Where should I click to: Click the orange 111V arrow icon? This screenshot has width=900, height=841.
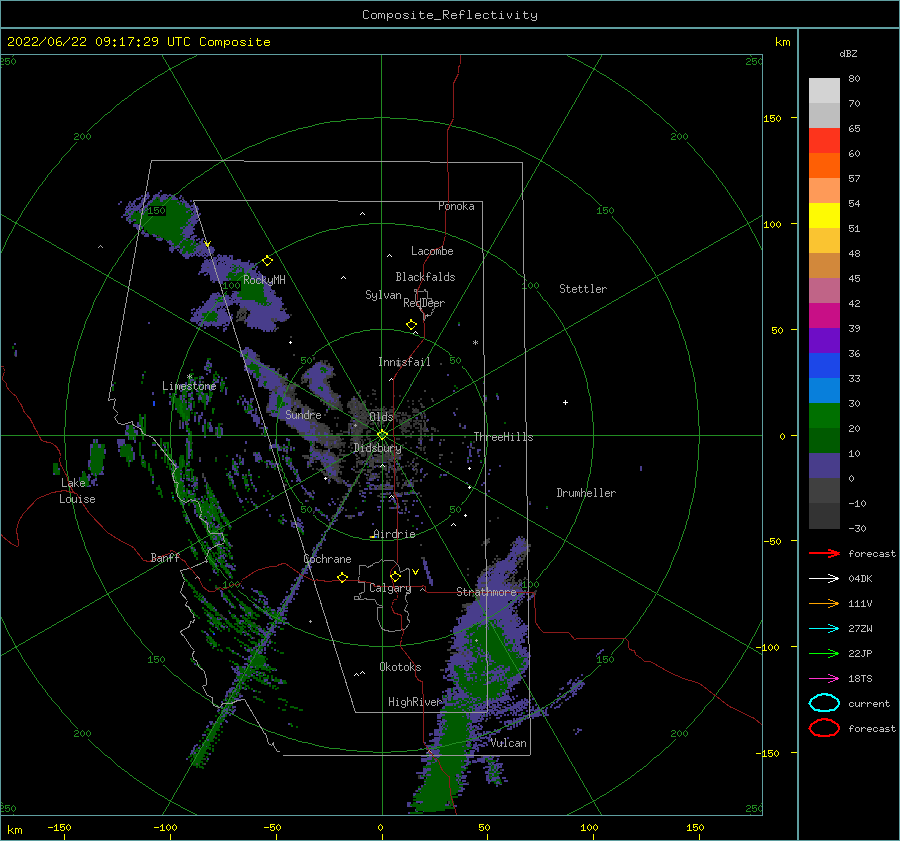pos(824,603)
